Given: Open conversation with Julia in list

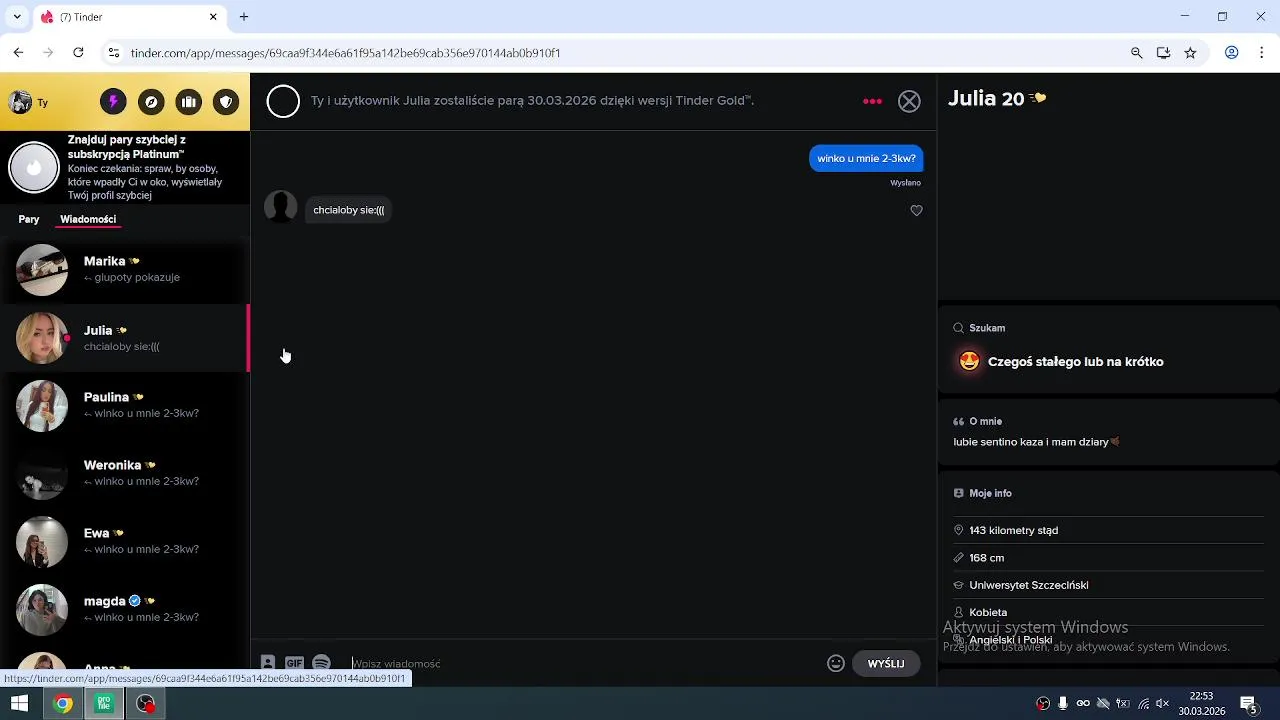Looking at the screenshot, I should (124, 338).
